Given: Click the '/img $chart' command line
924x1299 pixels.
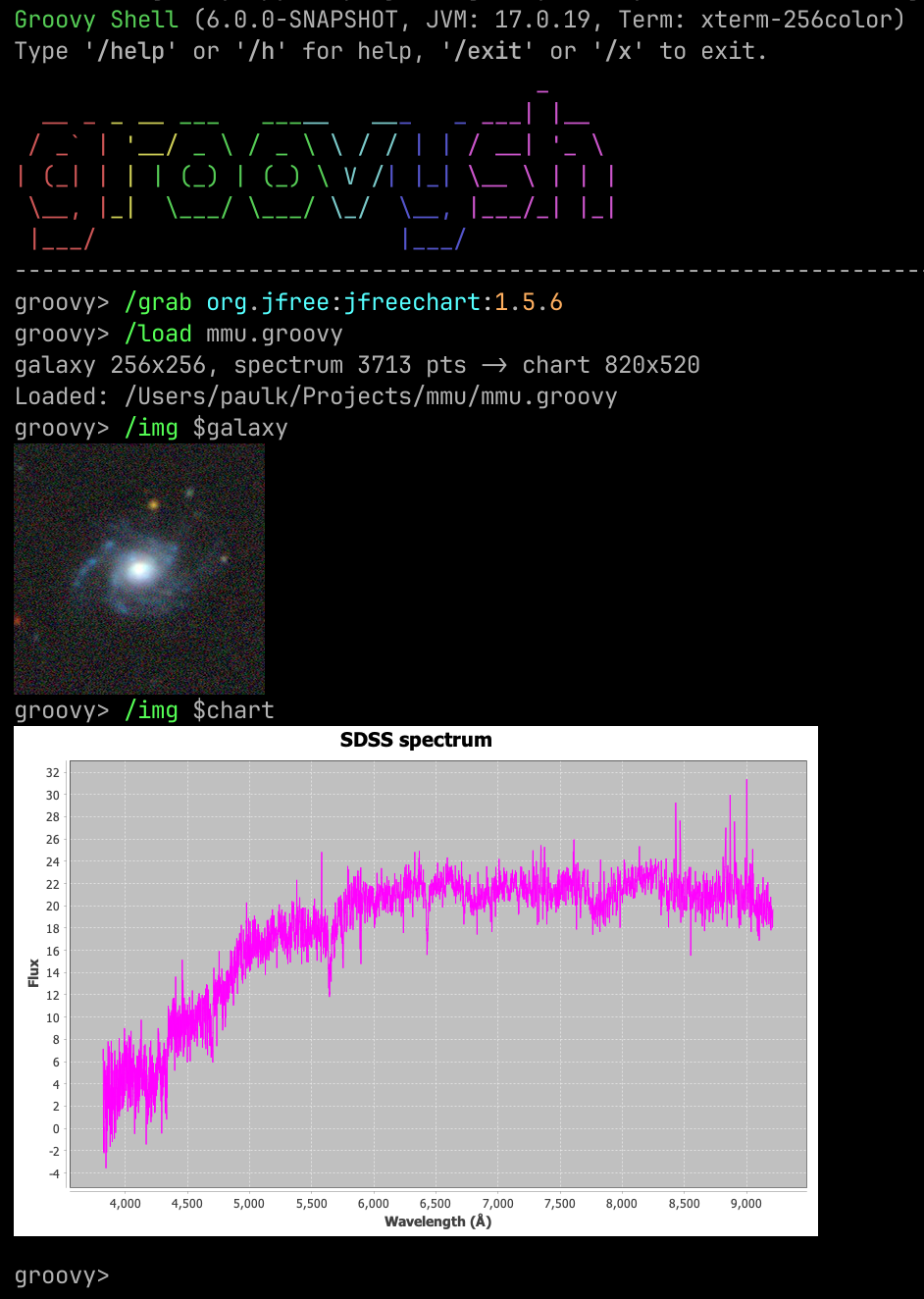Looking at the screenshot, I should pos(144,710).
